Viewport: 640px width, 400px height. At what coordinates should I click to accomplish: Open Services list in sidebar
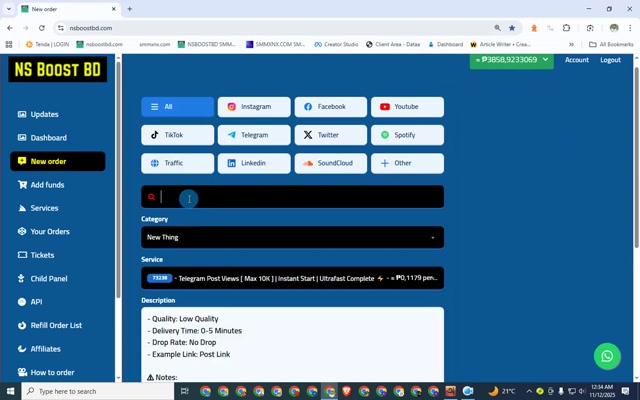38,208
